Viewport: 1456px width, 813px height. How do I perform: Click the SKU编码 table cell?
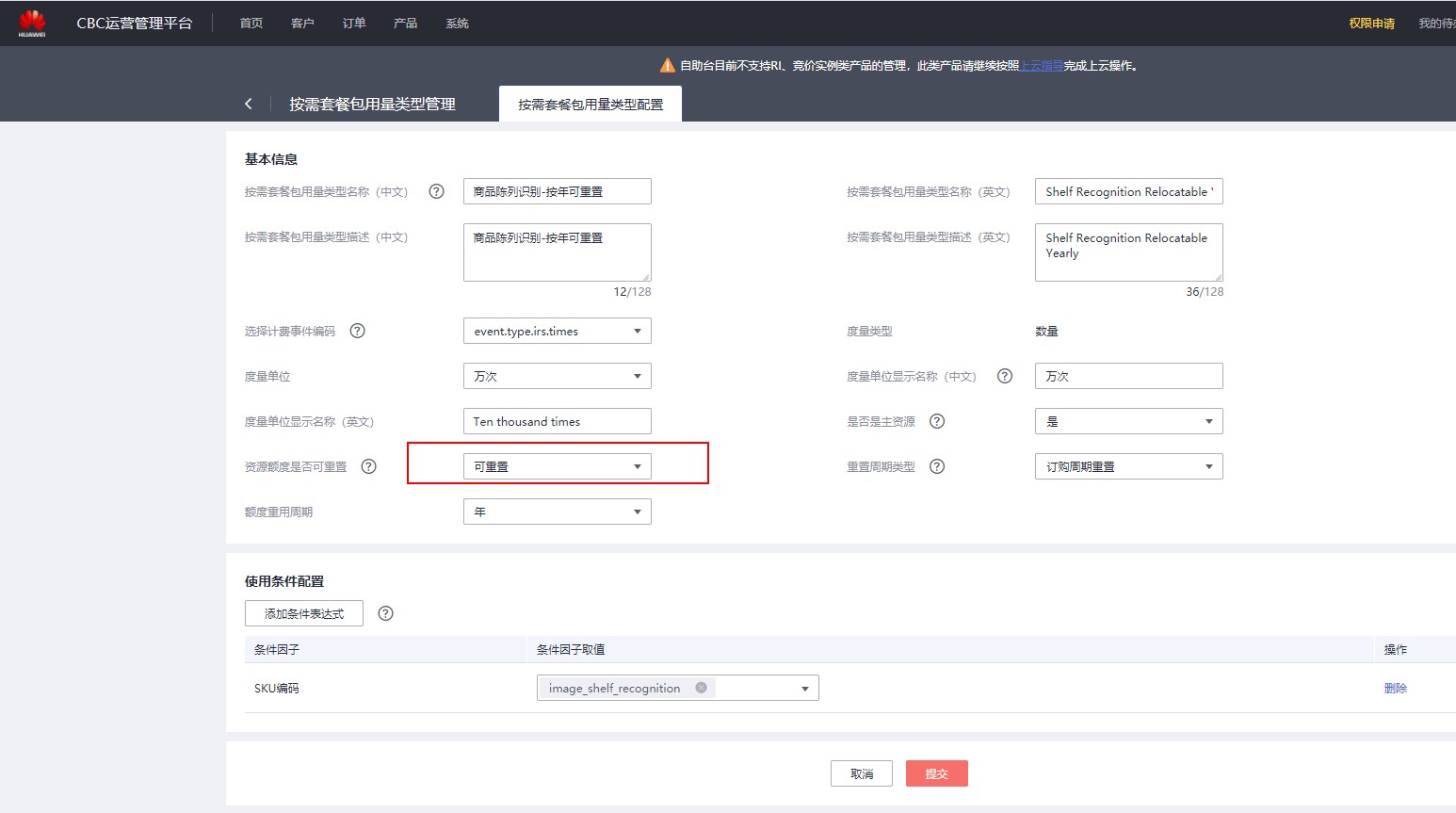[277, 688]
